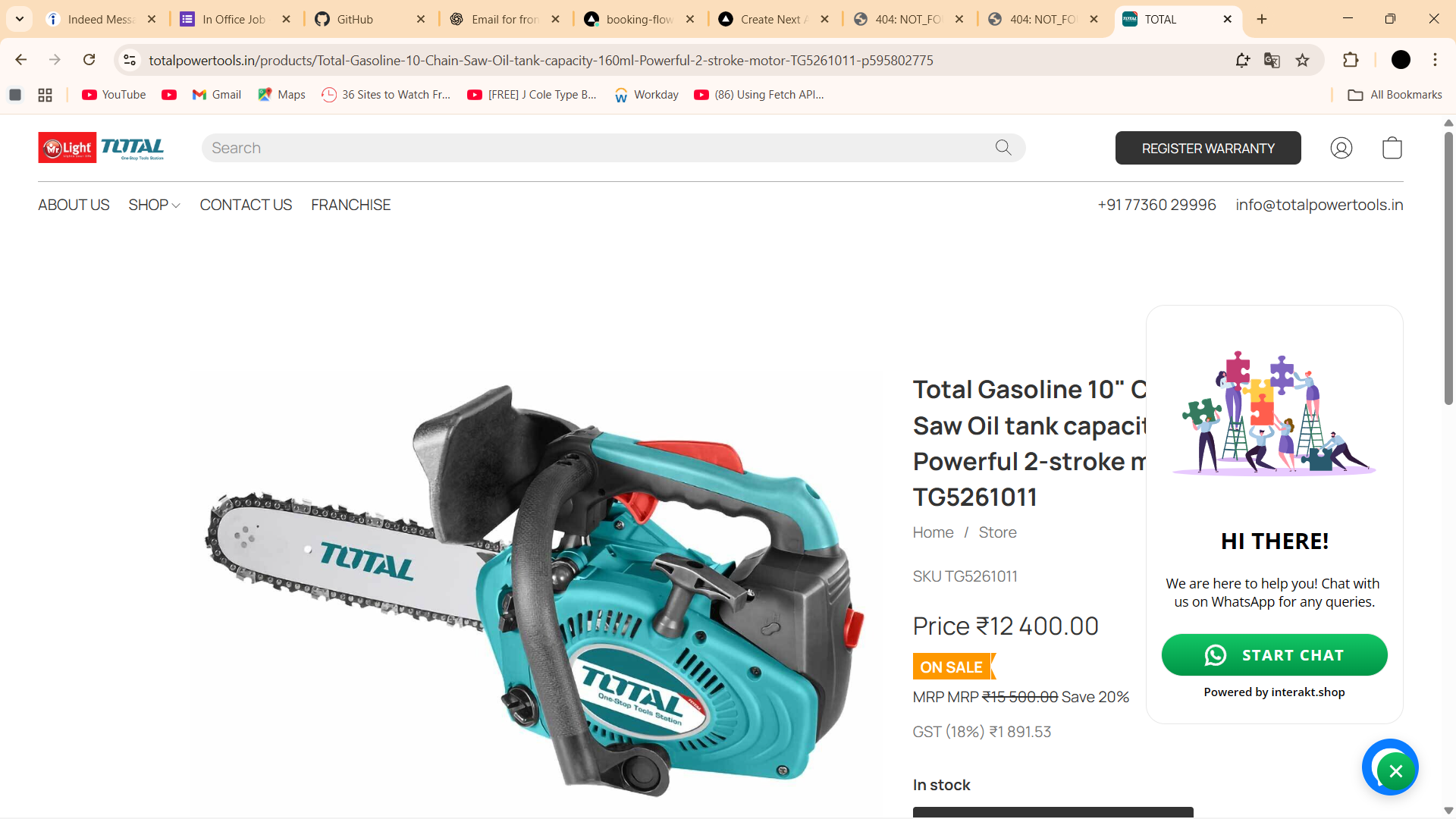Open the 36 Sites to Watch bookmark
This screenshot has width=1456, height=819.
(386, 95)
